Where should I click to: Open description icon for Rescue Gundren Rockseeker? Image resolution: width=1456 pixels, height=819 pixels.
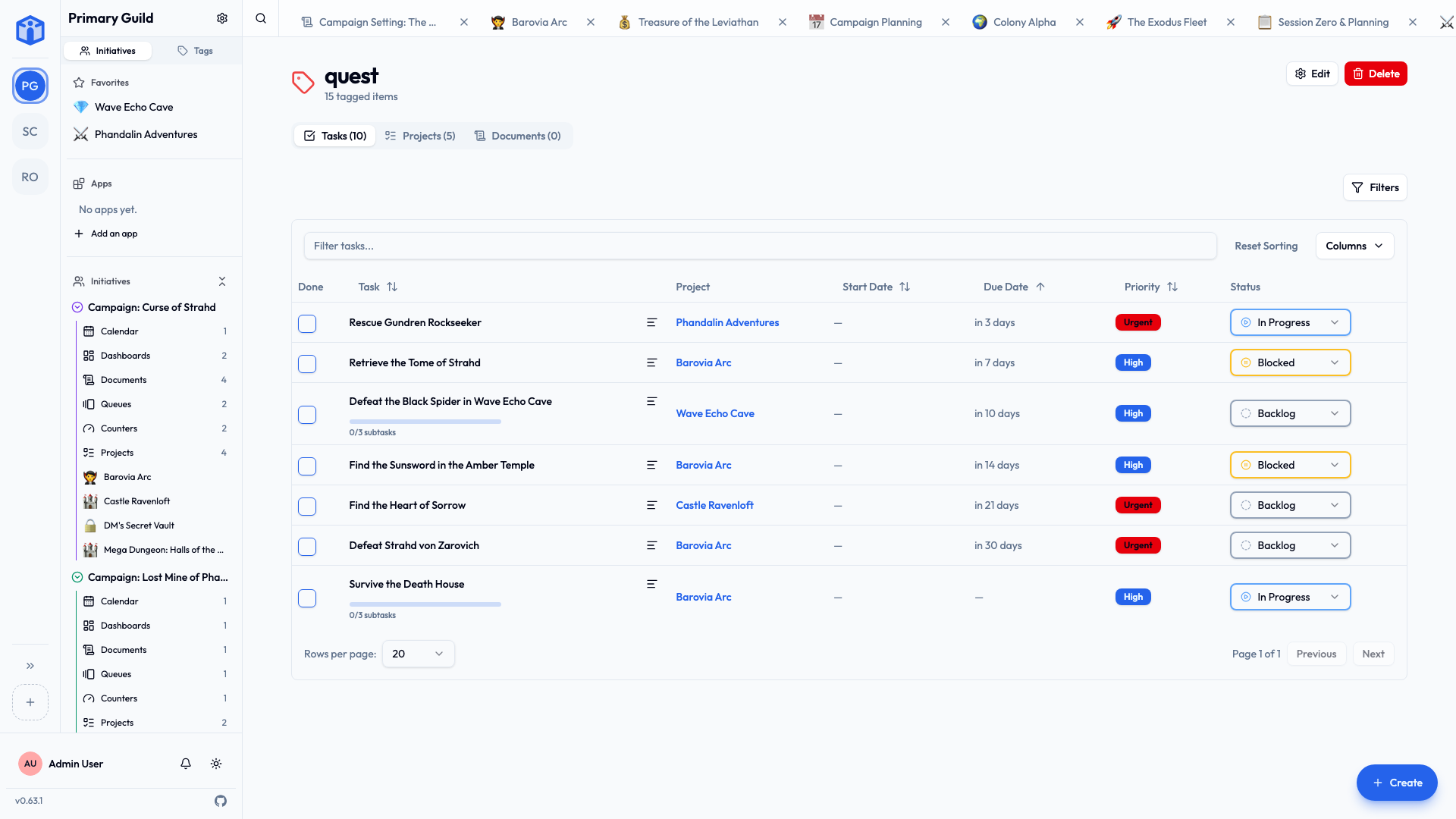tap(651, 322)
